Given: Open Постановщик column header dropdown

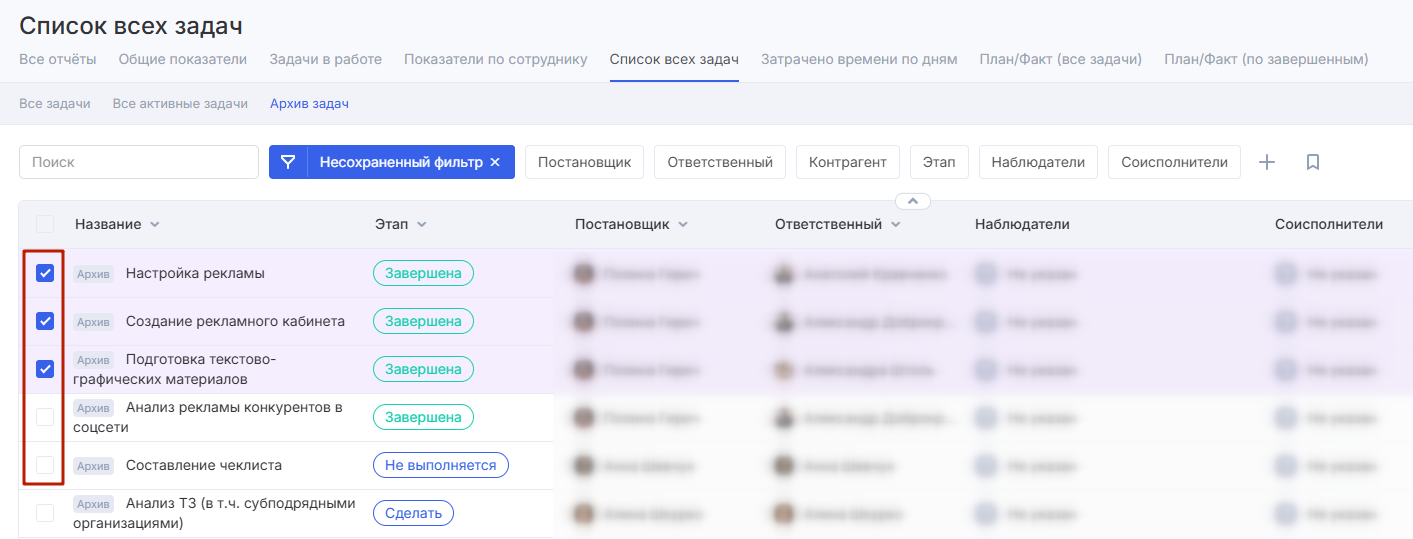Looking at the screenshot, I should 683,225.
